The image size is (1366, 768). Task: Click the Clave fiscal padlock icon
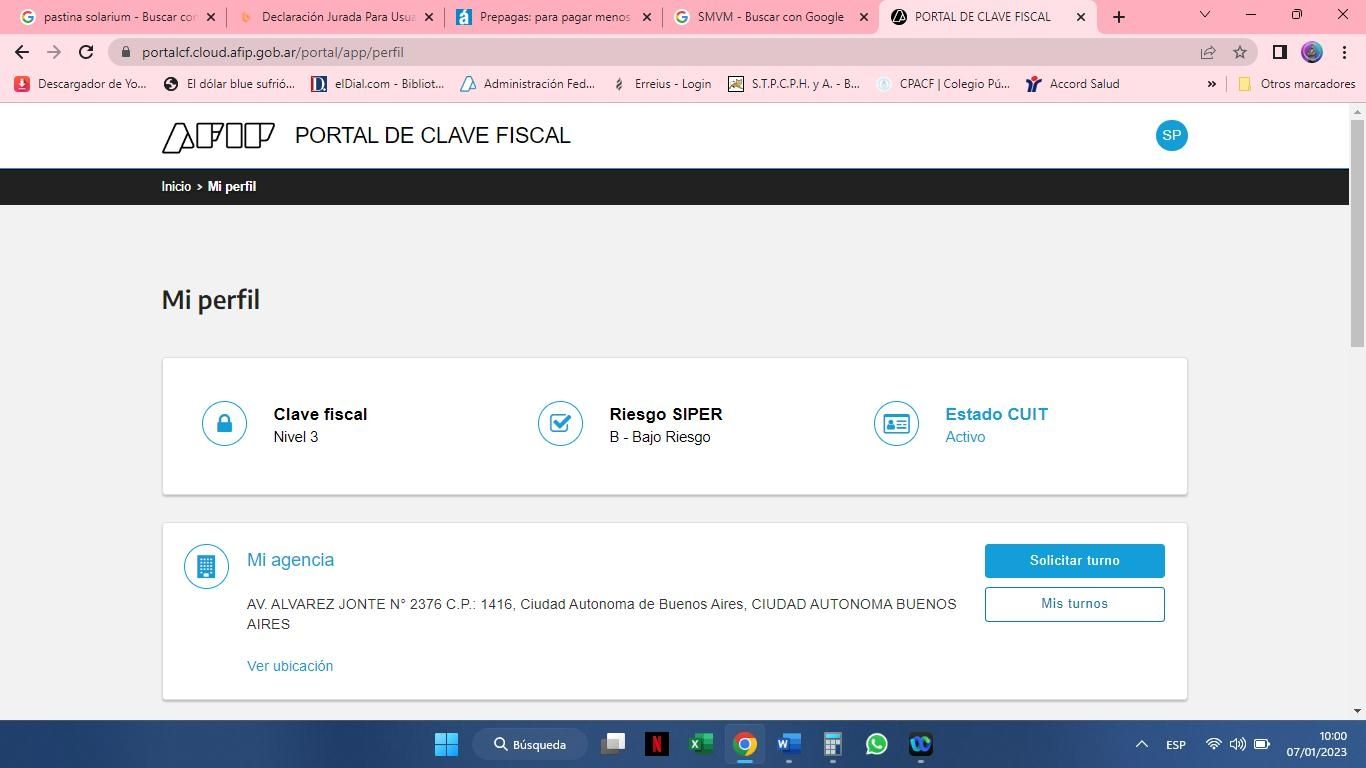224,424
